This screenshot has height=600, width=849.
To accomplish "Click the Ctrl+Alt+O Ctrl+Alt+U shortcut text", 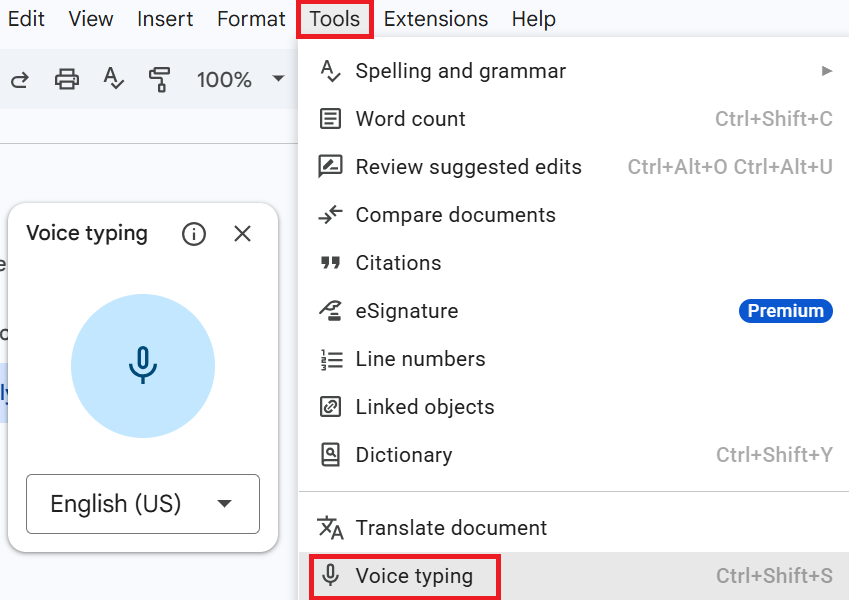I will point(730,167).
